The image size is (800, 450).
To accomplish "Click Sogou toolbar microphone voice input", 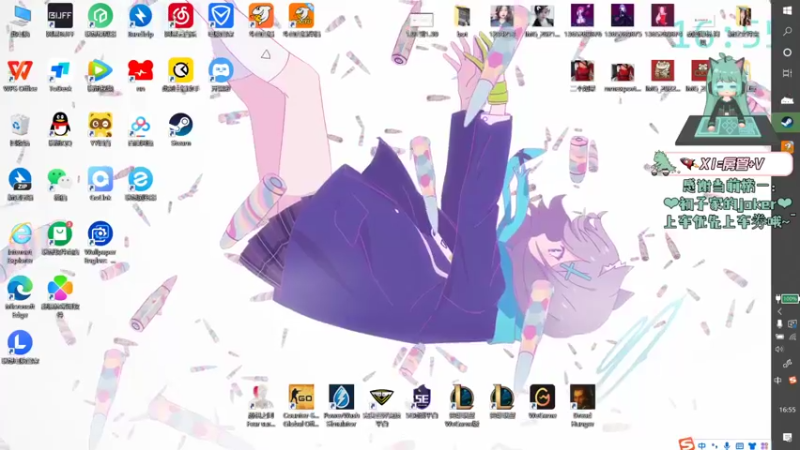I will click(727, 445).
